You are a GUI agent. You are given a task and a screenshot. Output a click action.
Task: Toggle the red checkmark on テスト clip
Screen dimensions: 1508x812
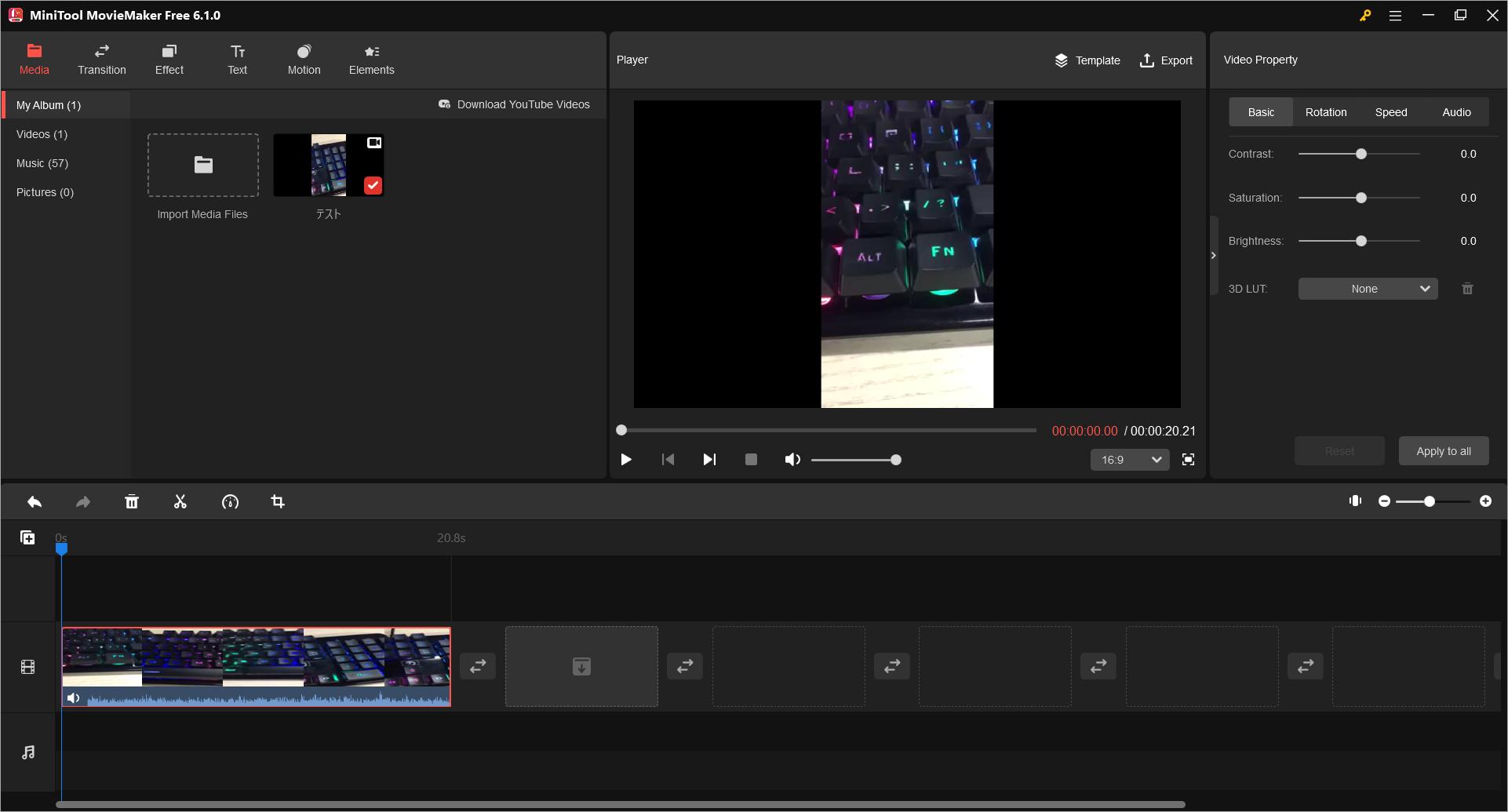coord(373,185)
